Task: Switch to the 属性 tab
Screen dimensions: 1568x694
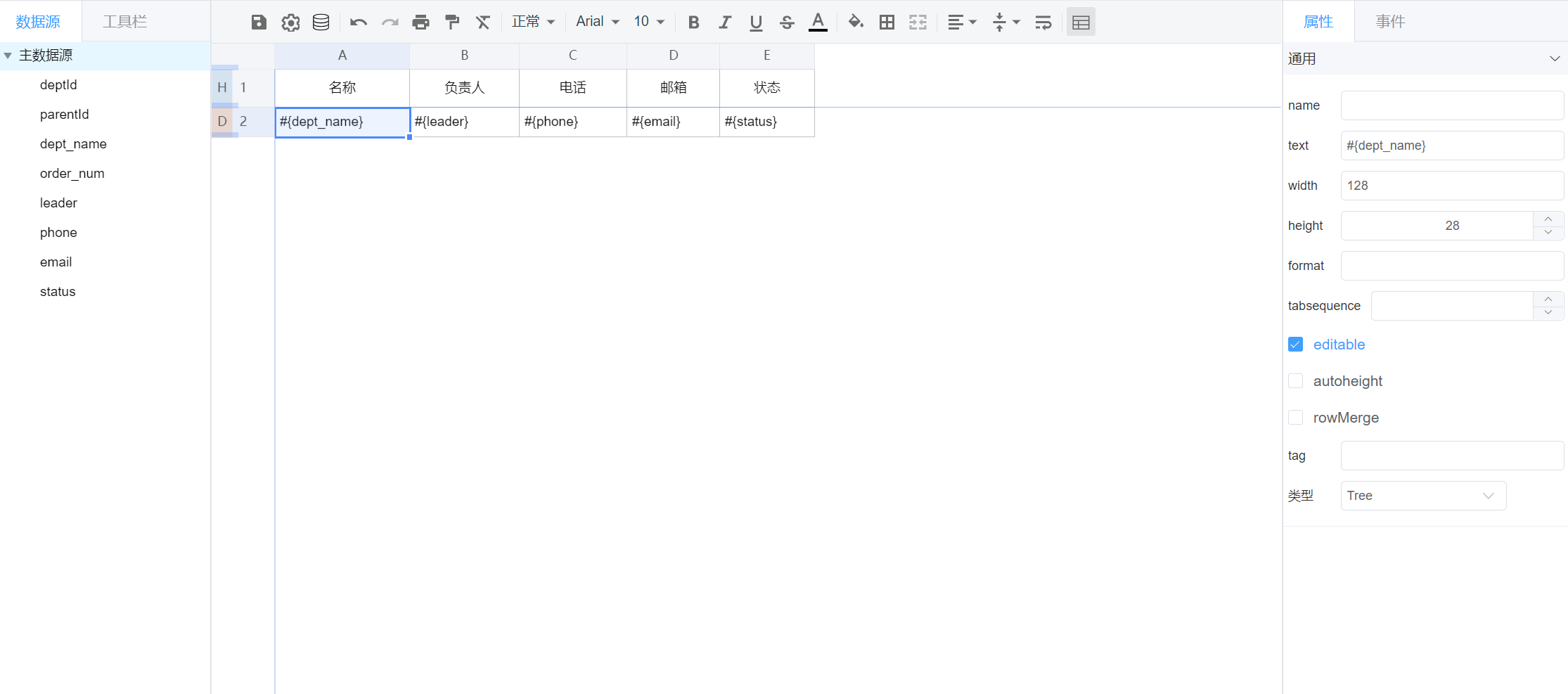Action: tap(1318, 22)
